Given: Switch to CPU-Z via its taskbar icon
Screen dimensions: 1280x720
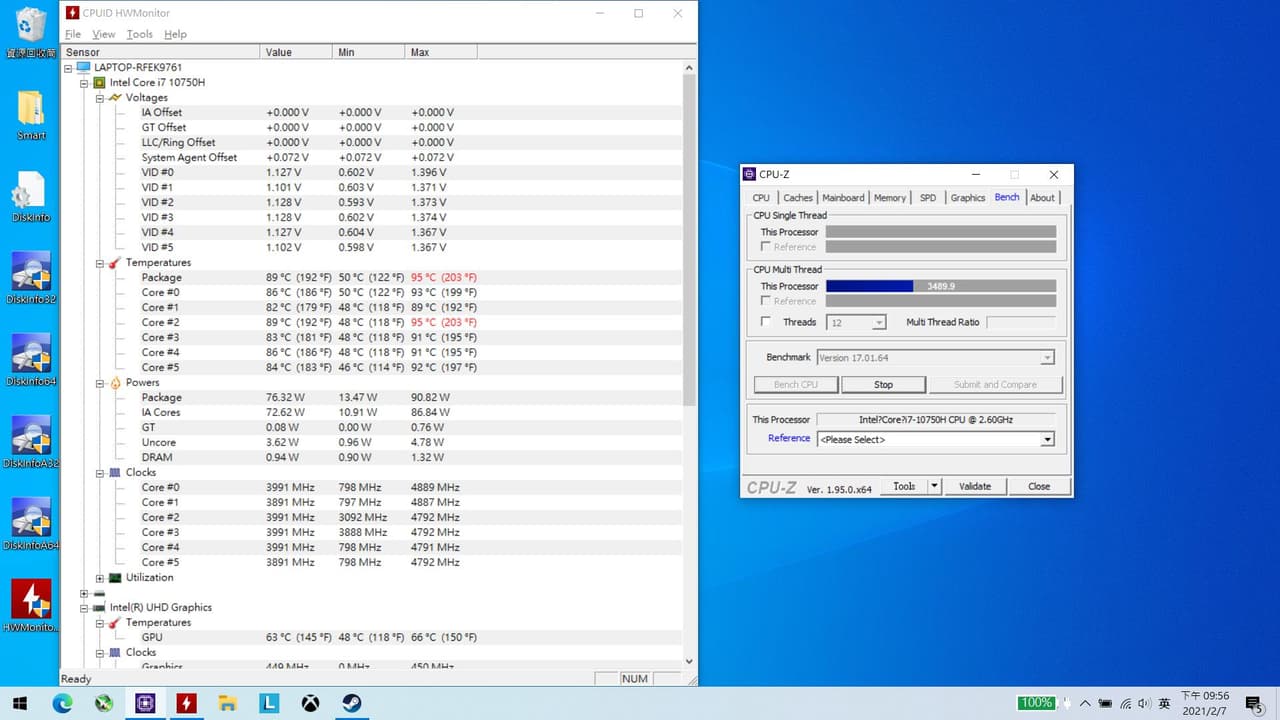Looking at the screenshot, I should pyautogui.click(x=145, y=703).
